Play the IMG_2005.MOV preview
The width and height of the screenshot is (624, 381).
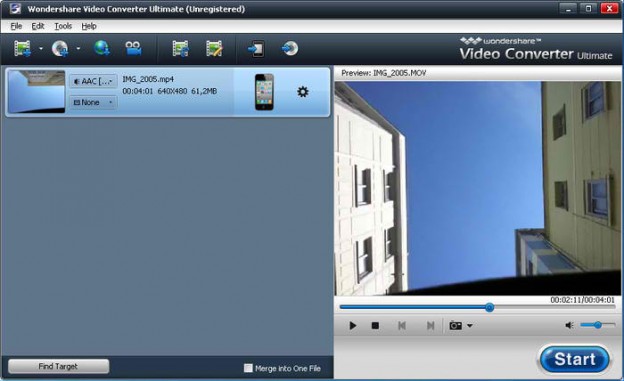coord(352,326)
